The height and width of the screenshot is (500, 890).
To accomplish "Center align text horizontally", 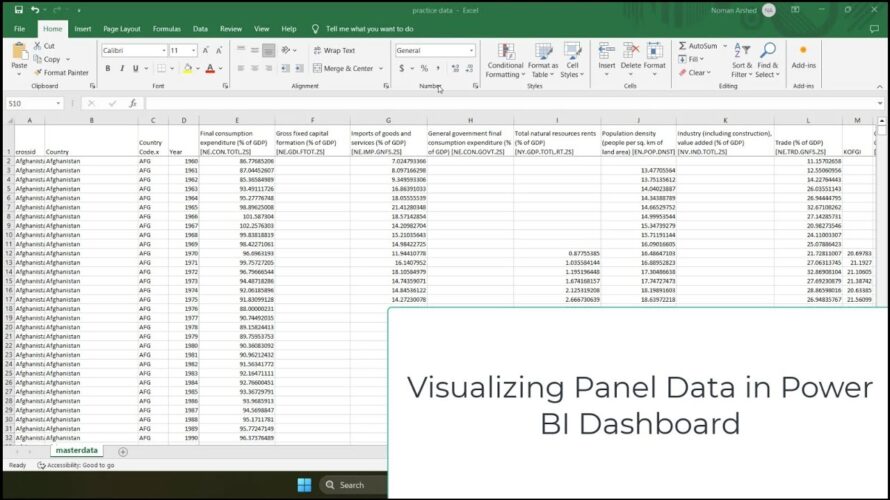I will [254, 68].
